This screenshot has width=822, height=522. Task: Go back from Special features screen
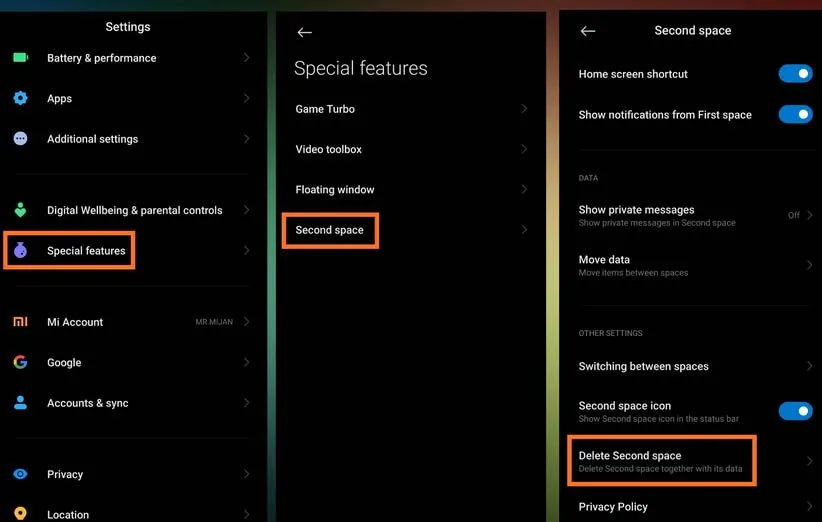coord(305,32)
